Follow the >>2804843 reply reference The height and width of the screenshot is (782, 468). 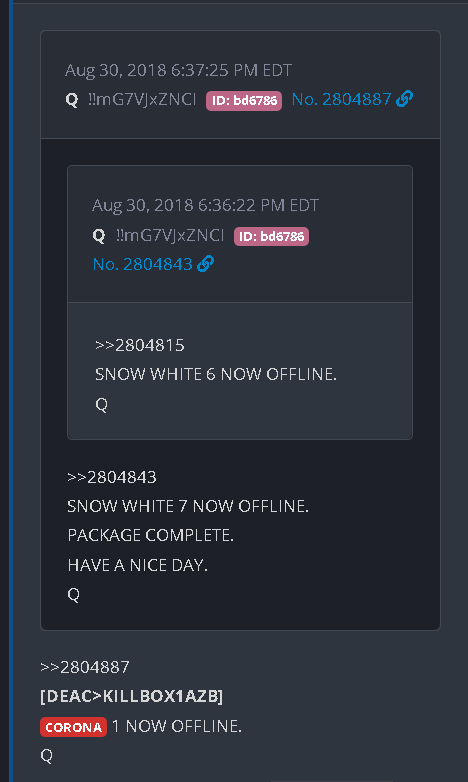click(x=112, y=477)
